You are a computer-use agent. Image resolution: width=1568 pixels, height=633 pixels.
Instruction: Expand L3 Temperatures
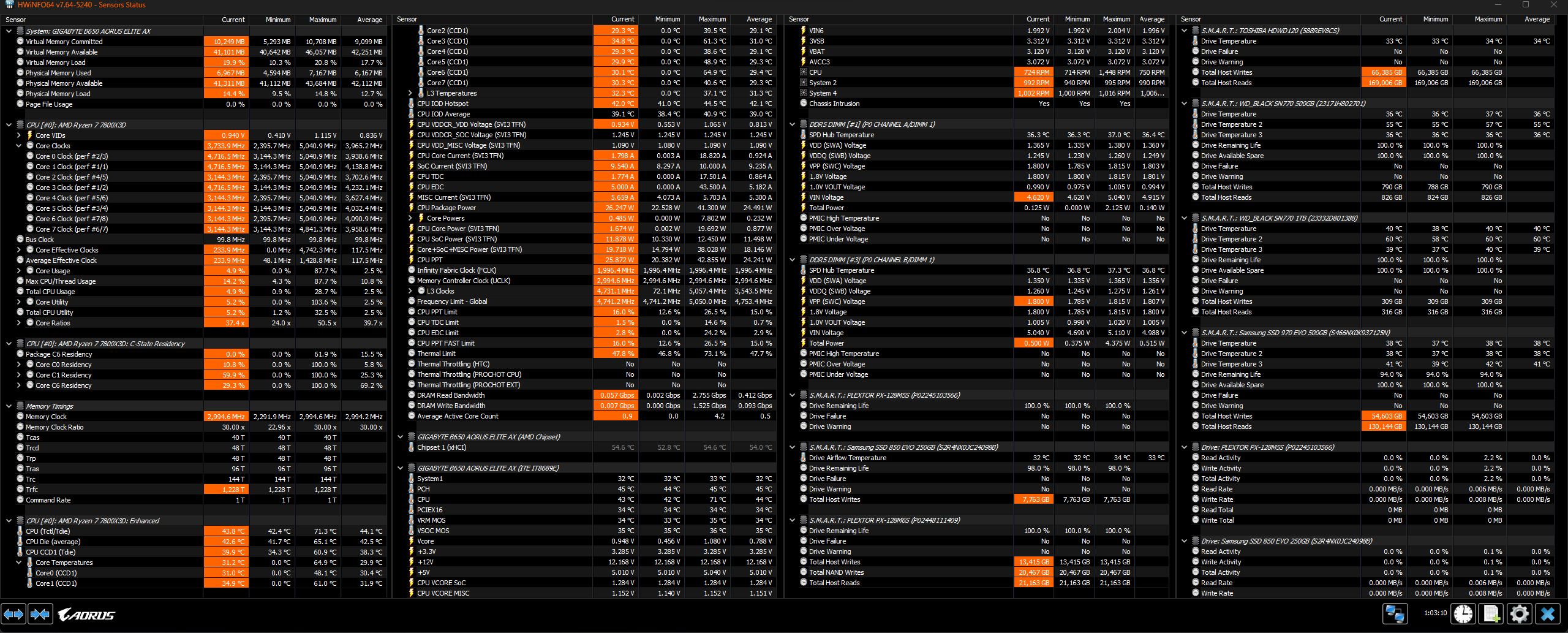(x=410, y=93)
